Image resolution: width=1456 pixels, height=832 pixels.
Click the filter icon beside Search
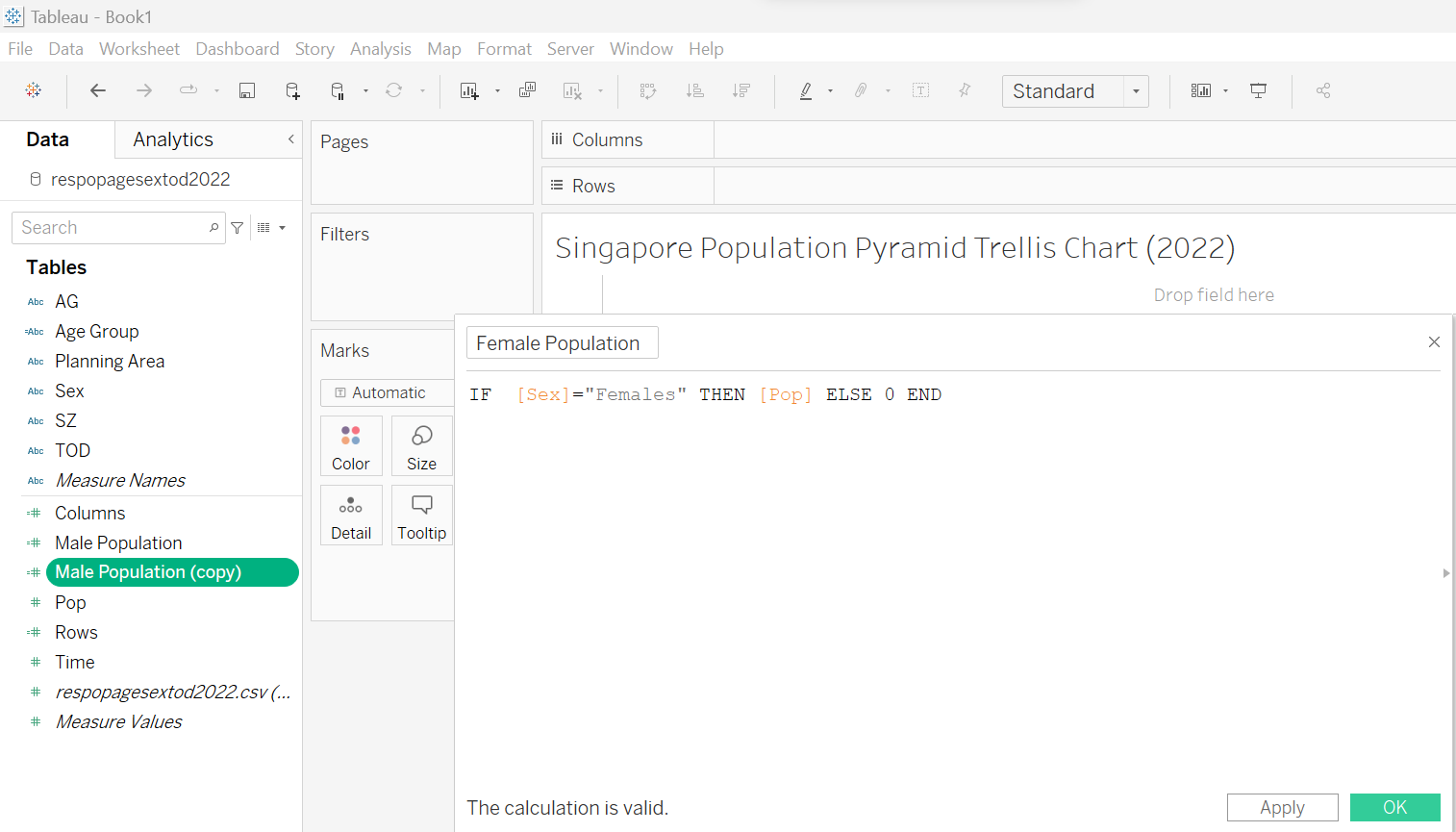pyautogui.click(x=238, y=228)
